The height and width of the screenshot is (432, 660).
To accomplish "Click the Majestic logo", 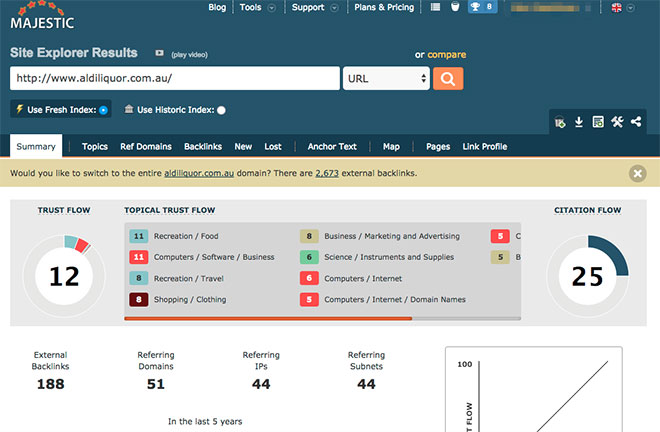I will coord(42,16).
